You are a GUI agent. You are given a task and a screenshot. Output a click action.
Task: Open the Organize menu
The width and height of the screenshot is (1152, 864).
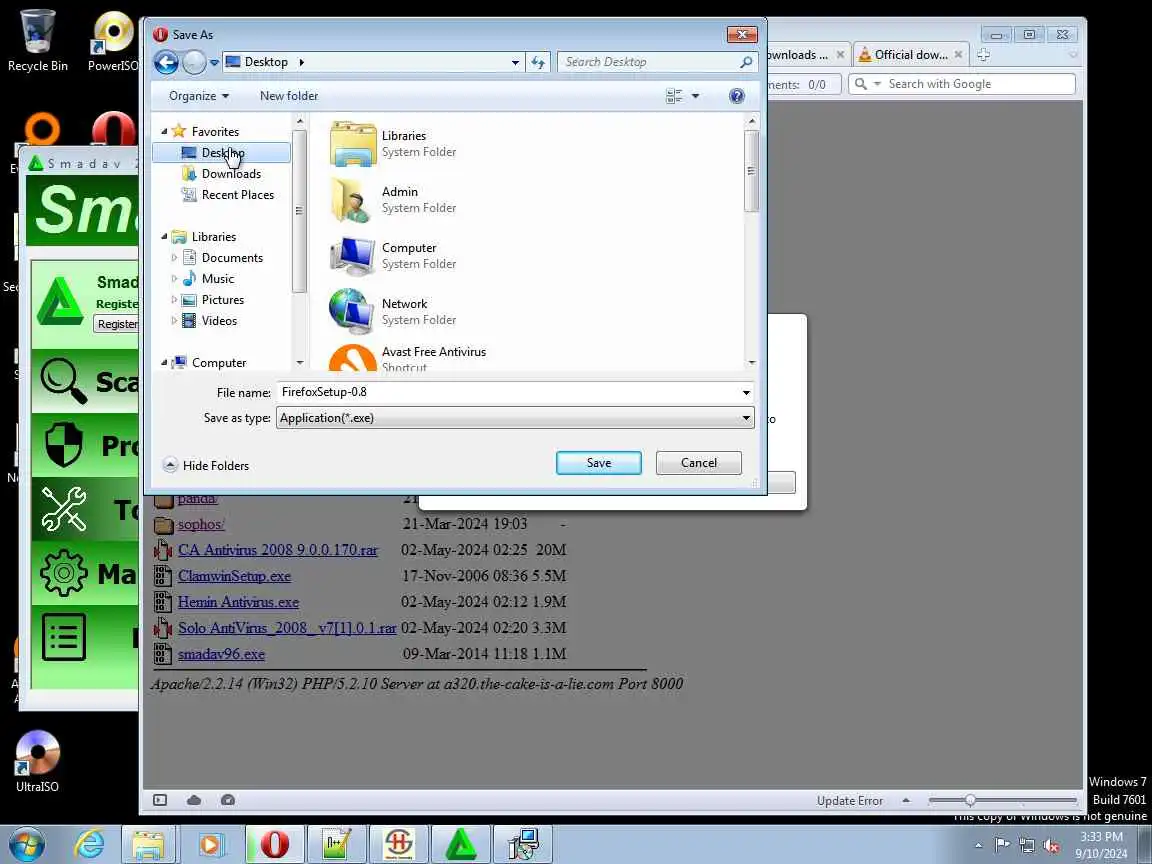coord(198,96)
